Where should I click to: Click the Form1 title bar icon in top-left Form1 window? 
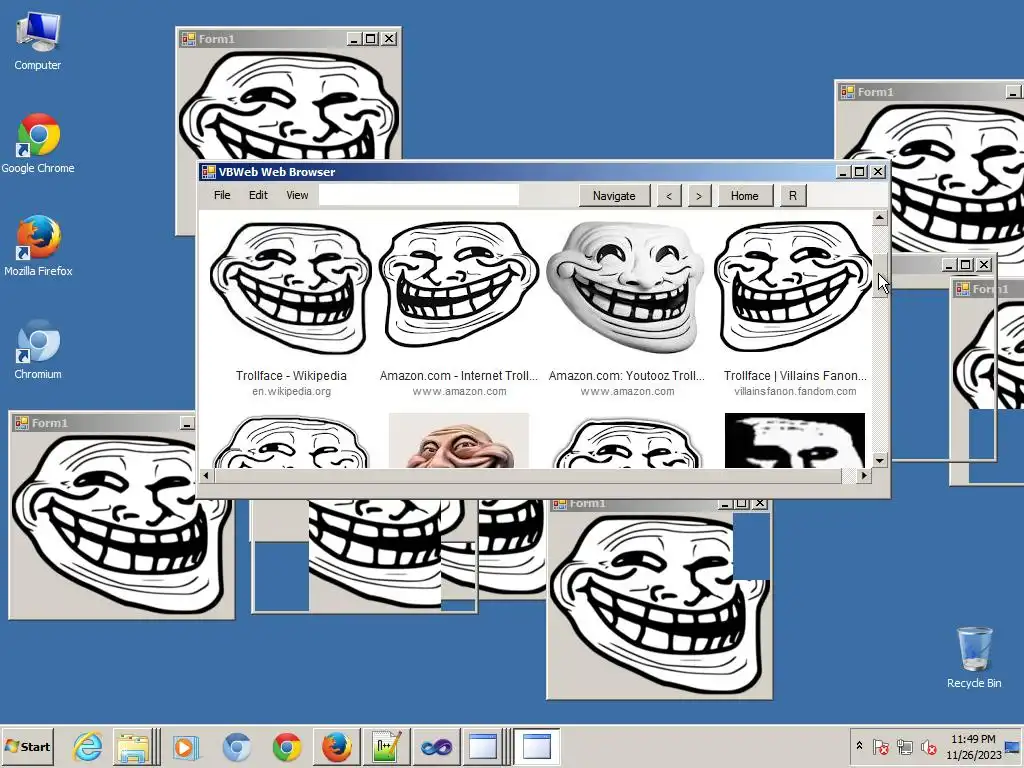(189, 39)
